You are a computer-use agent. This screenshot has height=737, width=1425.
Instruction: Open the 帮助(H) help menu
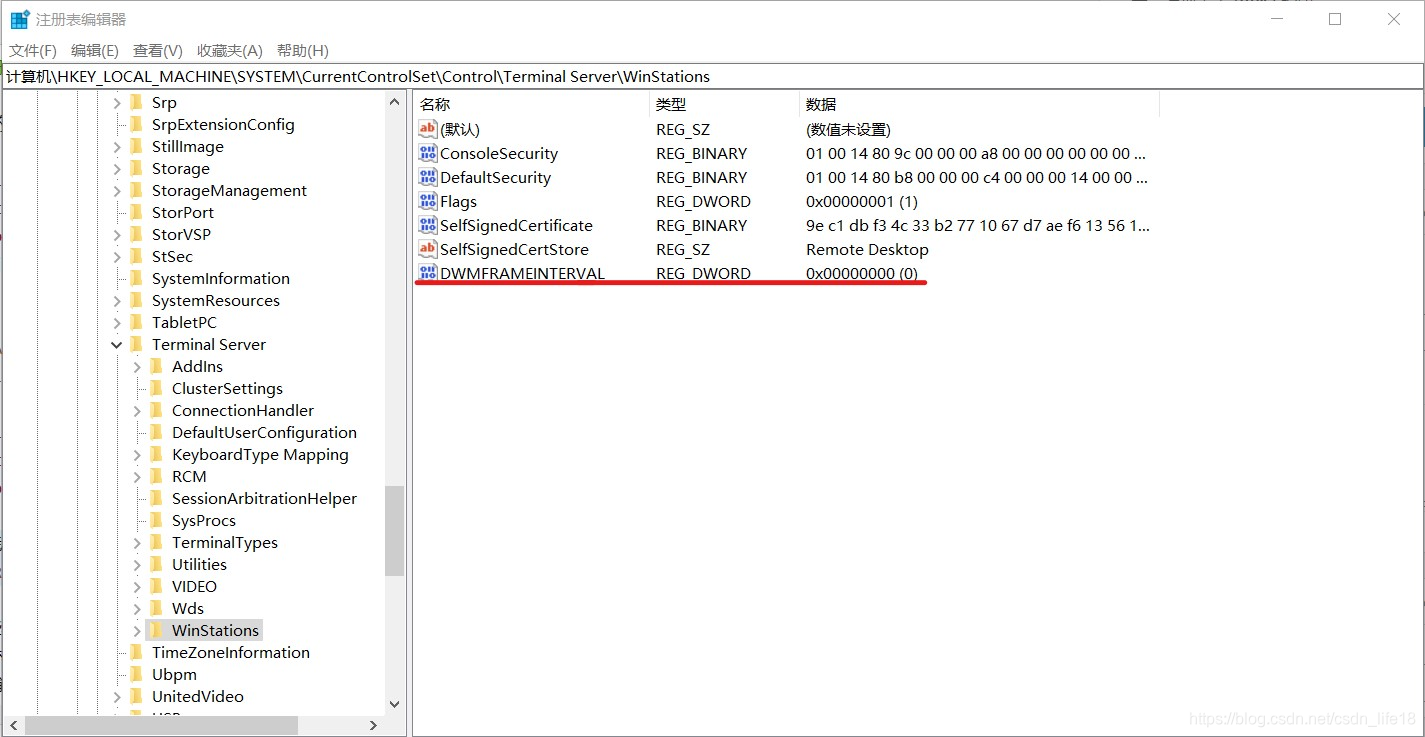click(302, 50)
